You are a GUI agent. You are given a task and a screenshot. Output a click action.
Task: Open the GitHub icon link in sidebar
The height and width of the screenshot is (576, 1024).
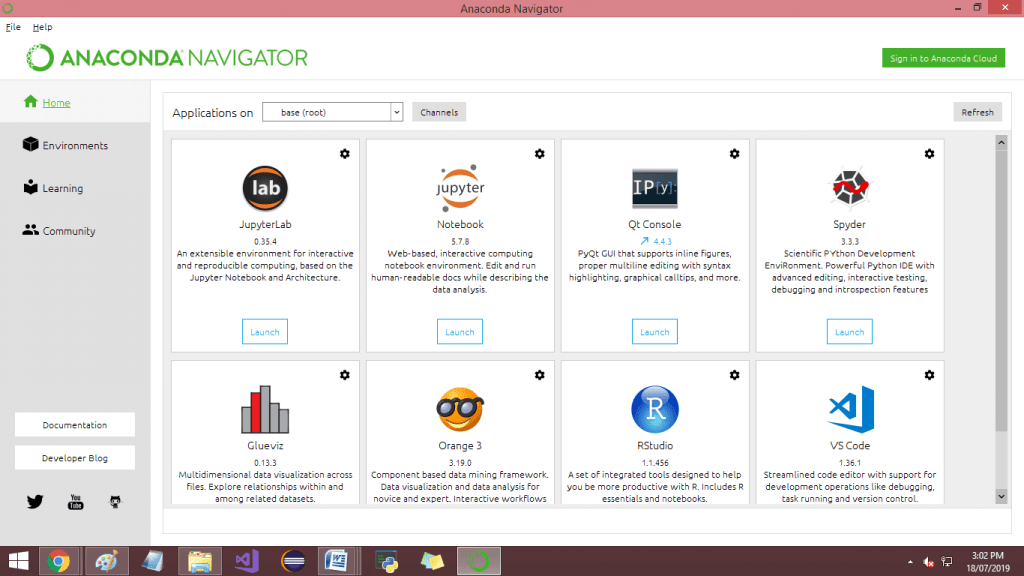[x=115, y=501]
